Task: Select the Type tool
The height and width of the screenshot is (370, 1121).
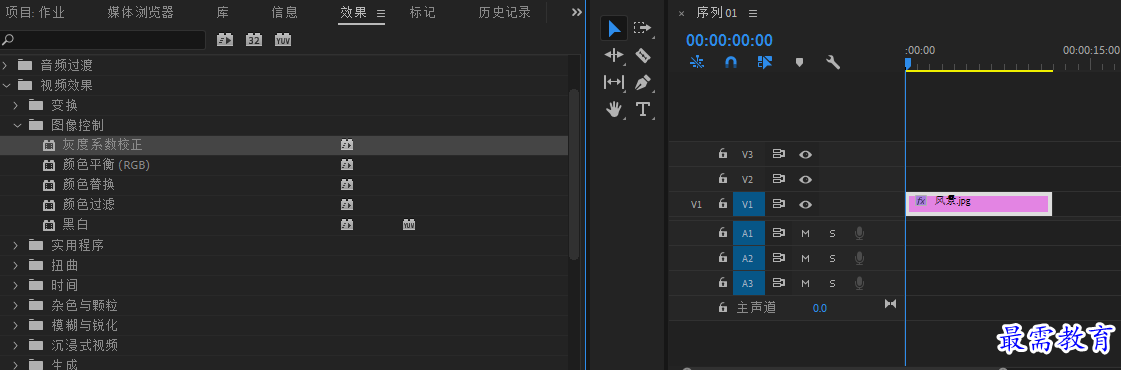Action: tap(643, 109)
